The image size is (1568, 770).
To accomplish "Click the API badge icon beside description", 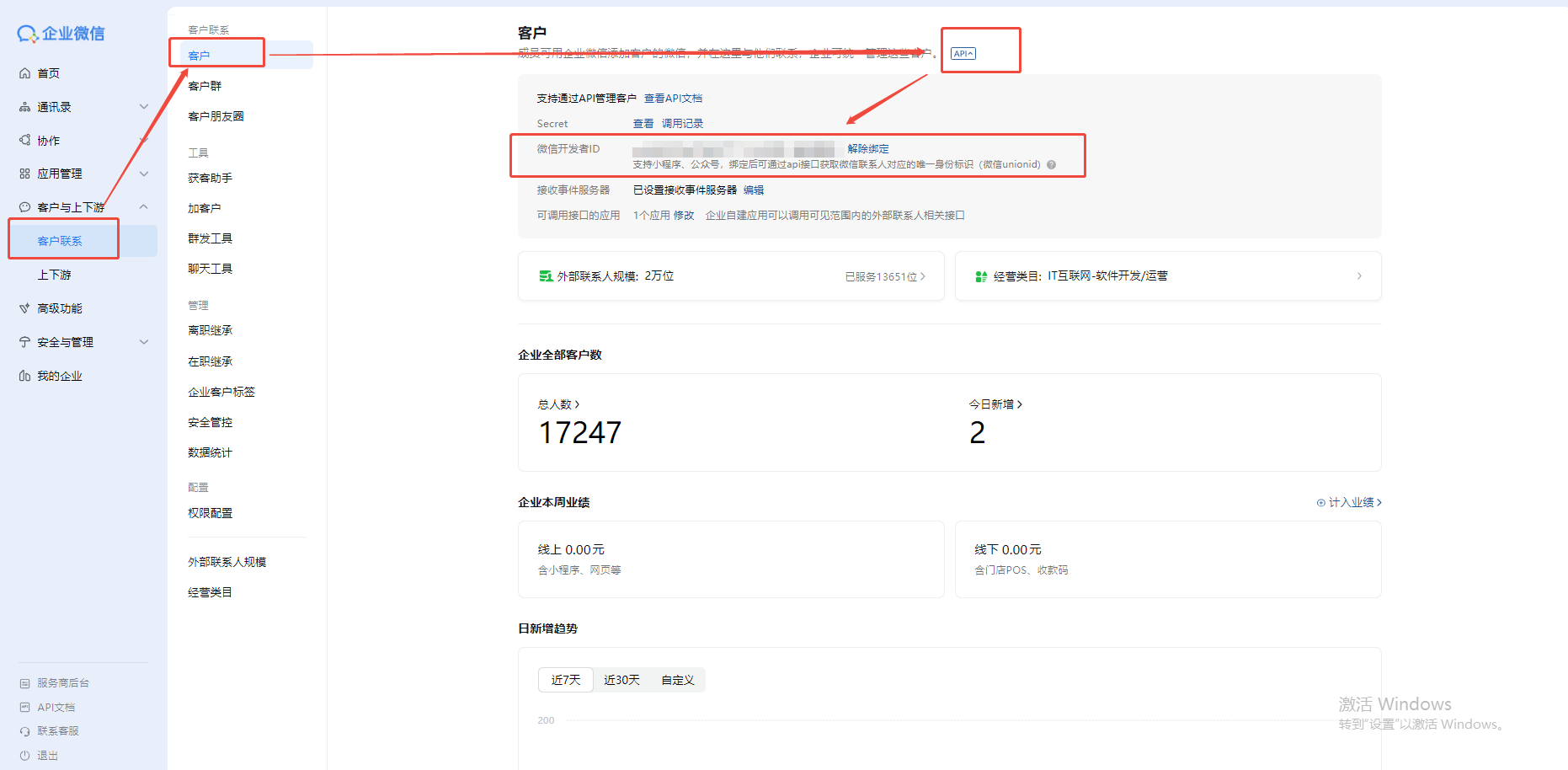I will (x=963, y=54).
